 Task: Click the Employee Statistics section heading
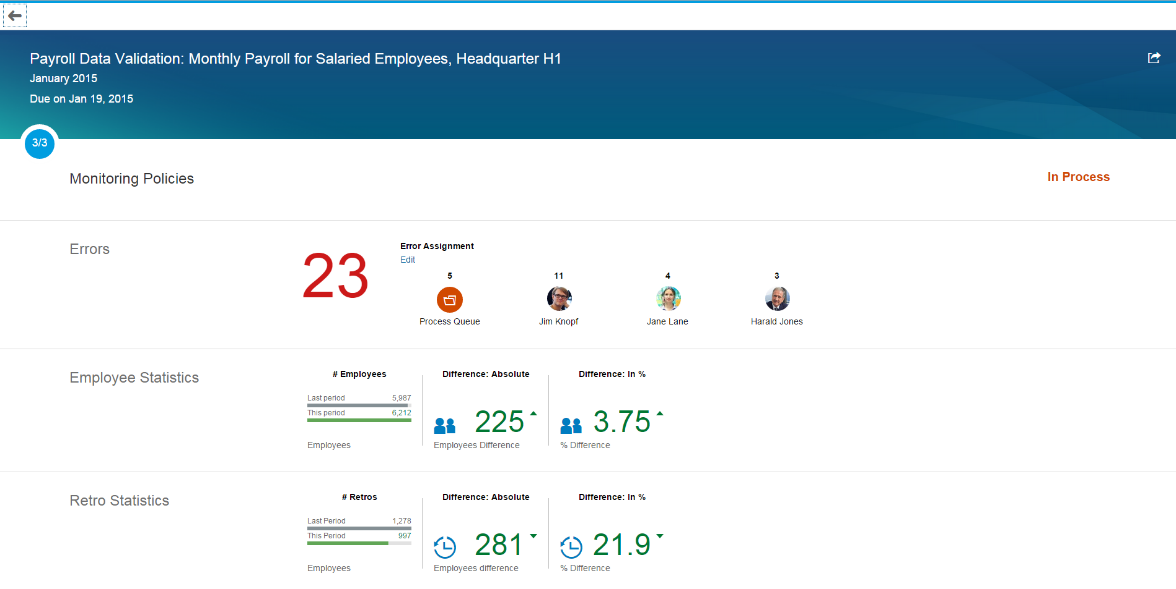[x=134, y=377]
